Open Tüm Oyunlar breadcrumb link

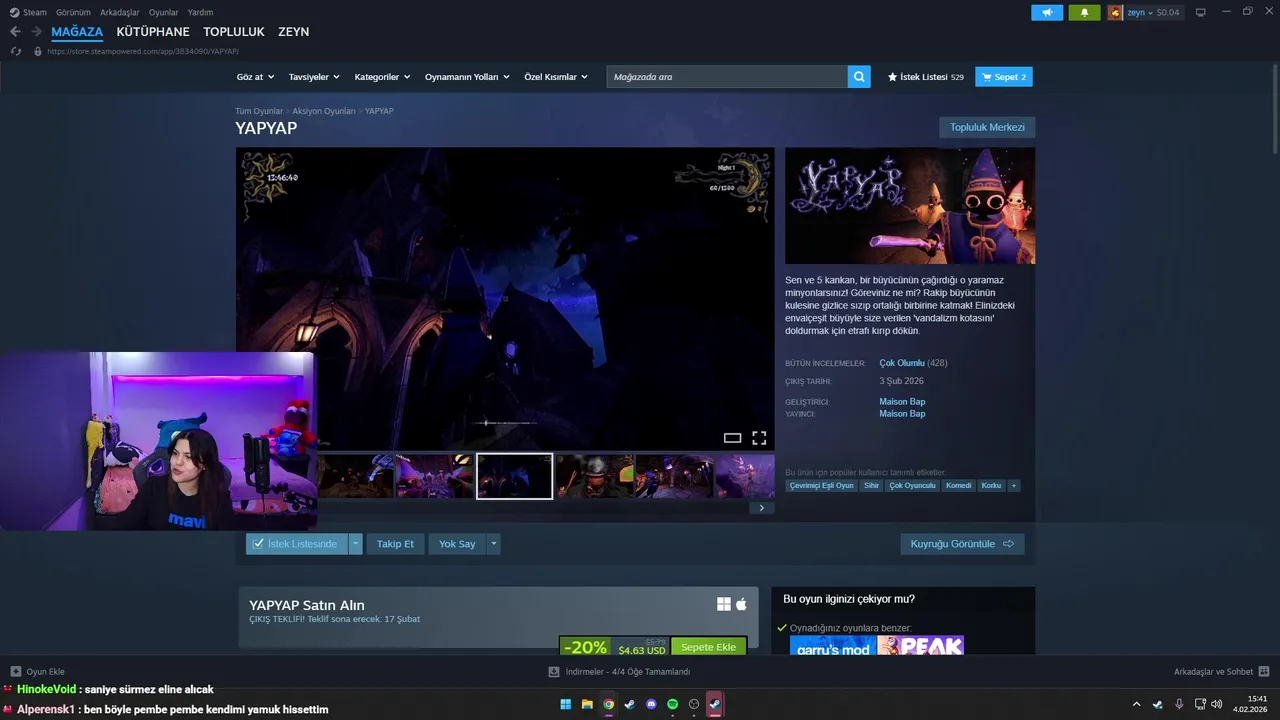tap(259, 111)
